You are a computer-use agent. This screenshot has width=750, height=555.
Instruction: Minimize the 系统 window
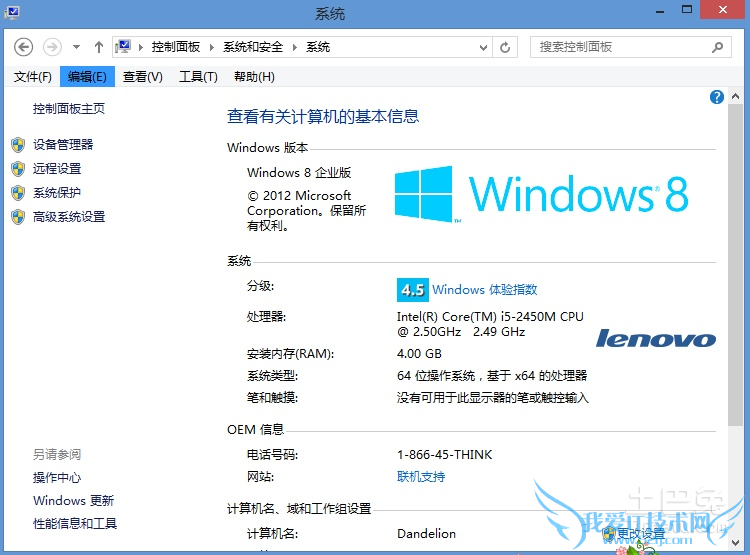tap(660, 11)
